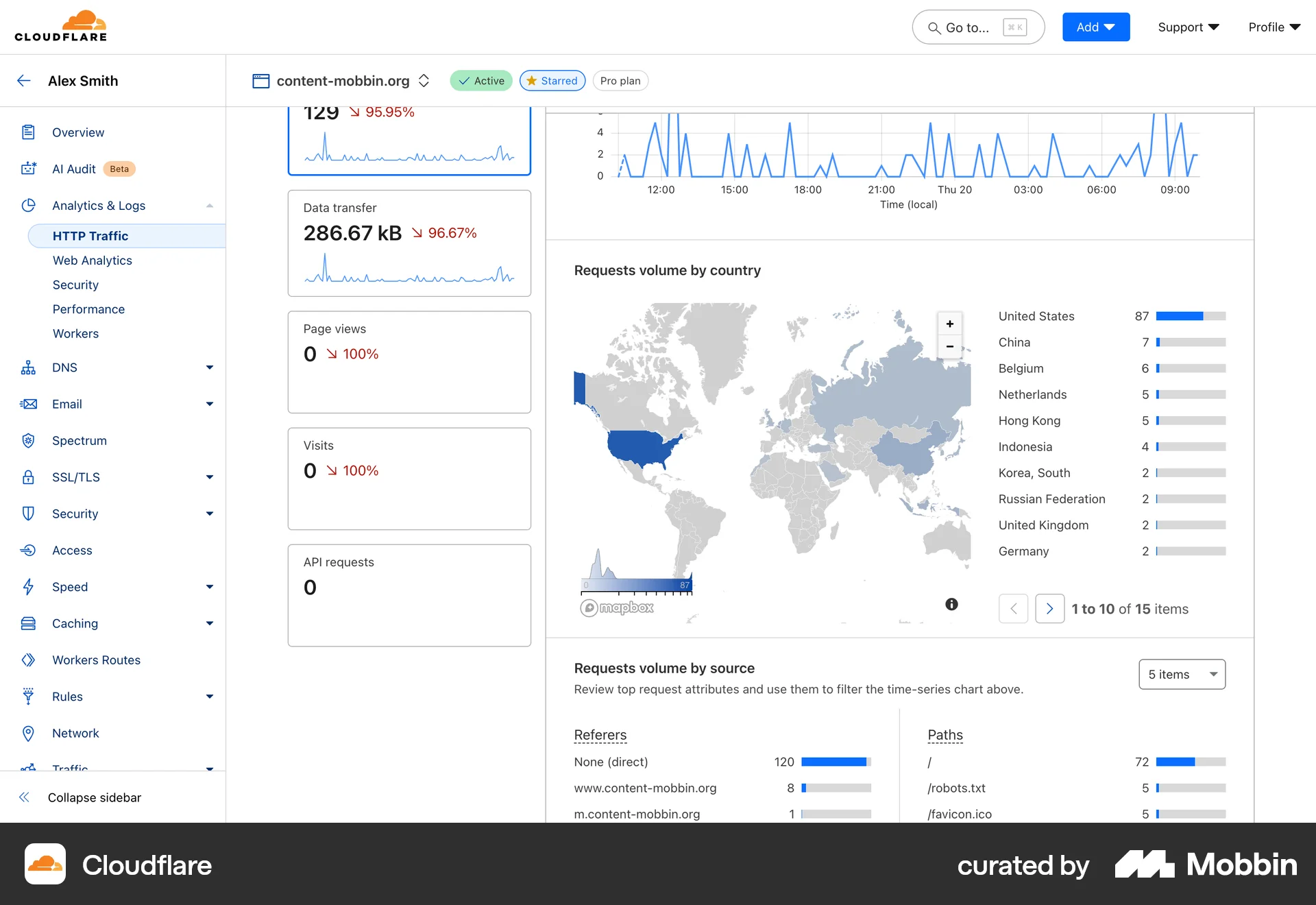Select the AI Audit Beta sidebar icon

pos(28,169)
